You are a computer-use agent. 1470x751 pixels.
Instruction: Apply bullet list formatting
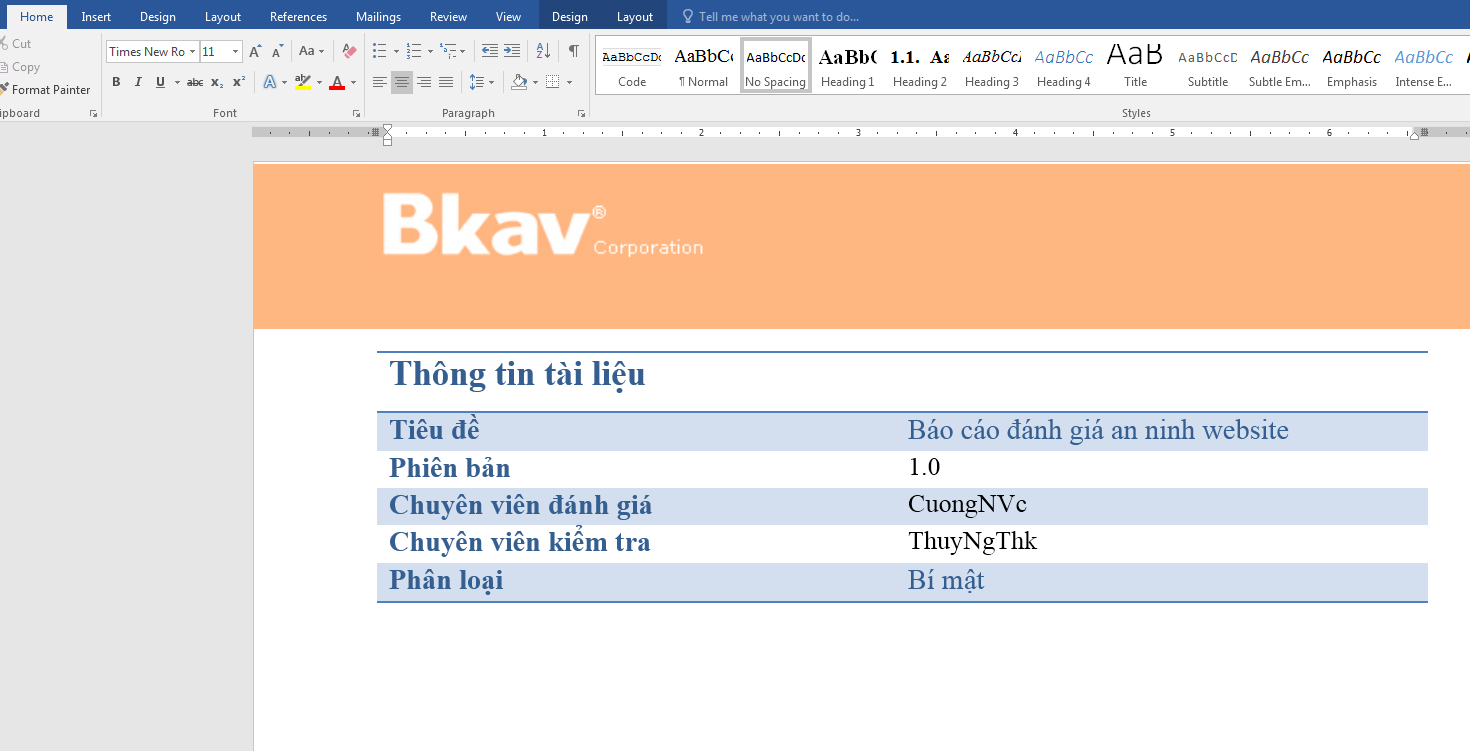(x=379, y=51)
